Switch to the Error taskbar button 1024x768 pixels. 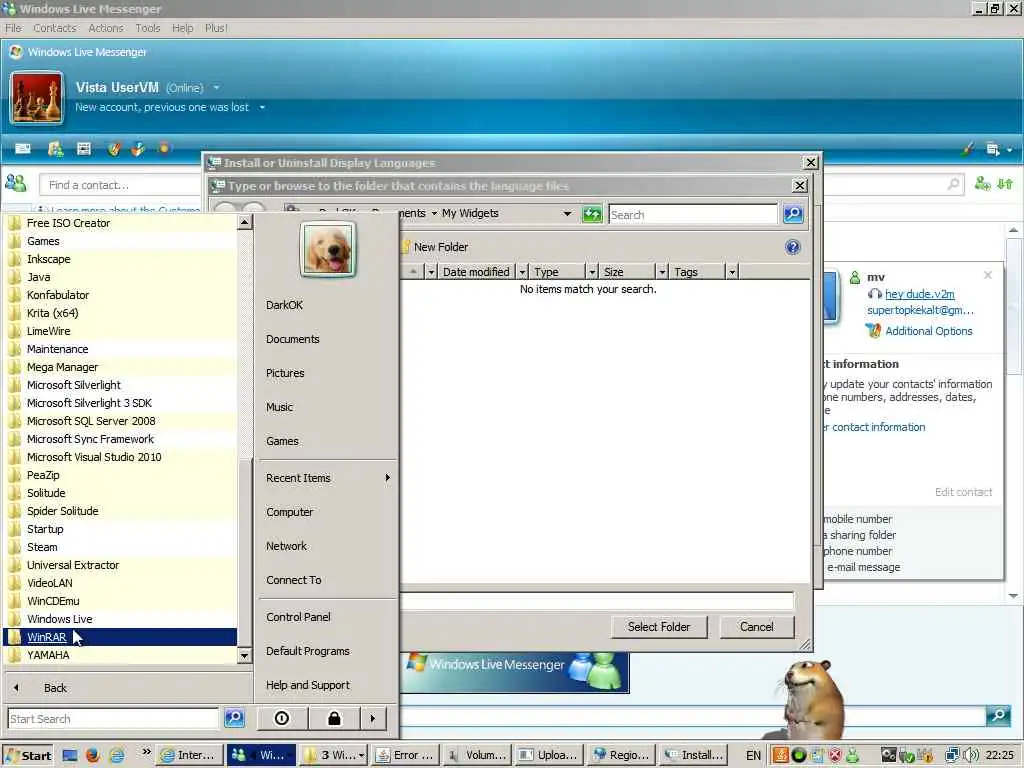pos(404,755)
